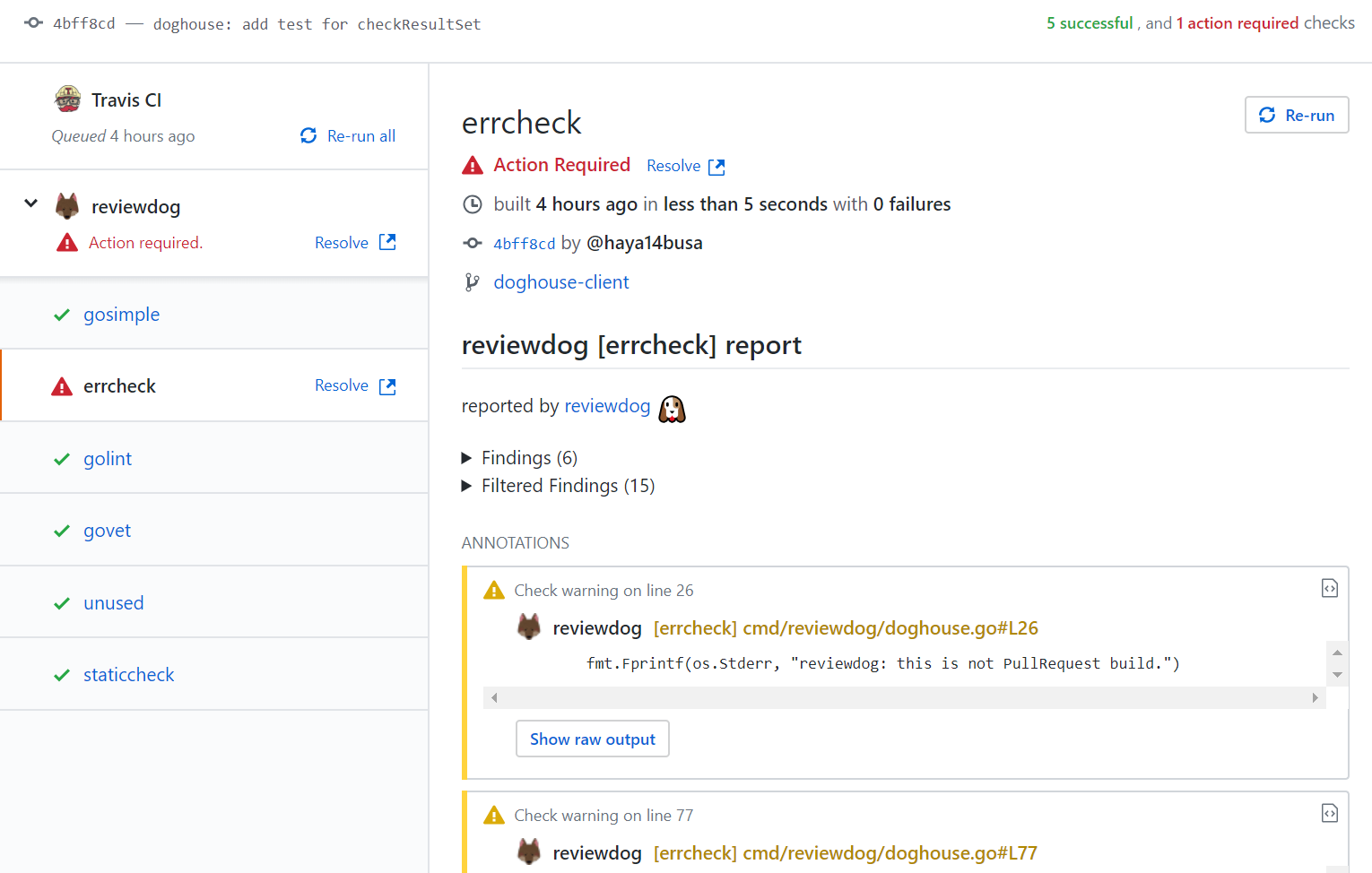
Task: Collapse the reviewdog check suite chevron
Action: pos(30,203)
